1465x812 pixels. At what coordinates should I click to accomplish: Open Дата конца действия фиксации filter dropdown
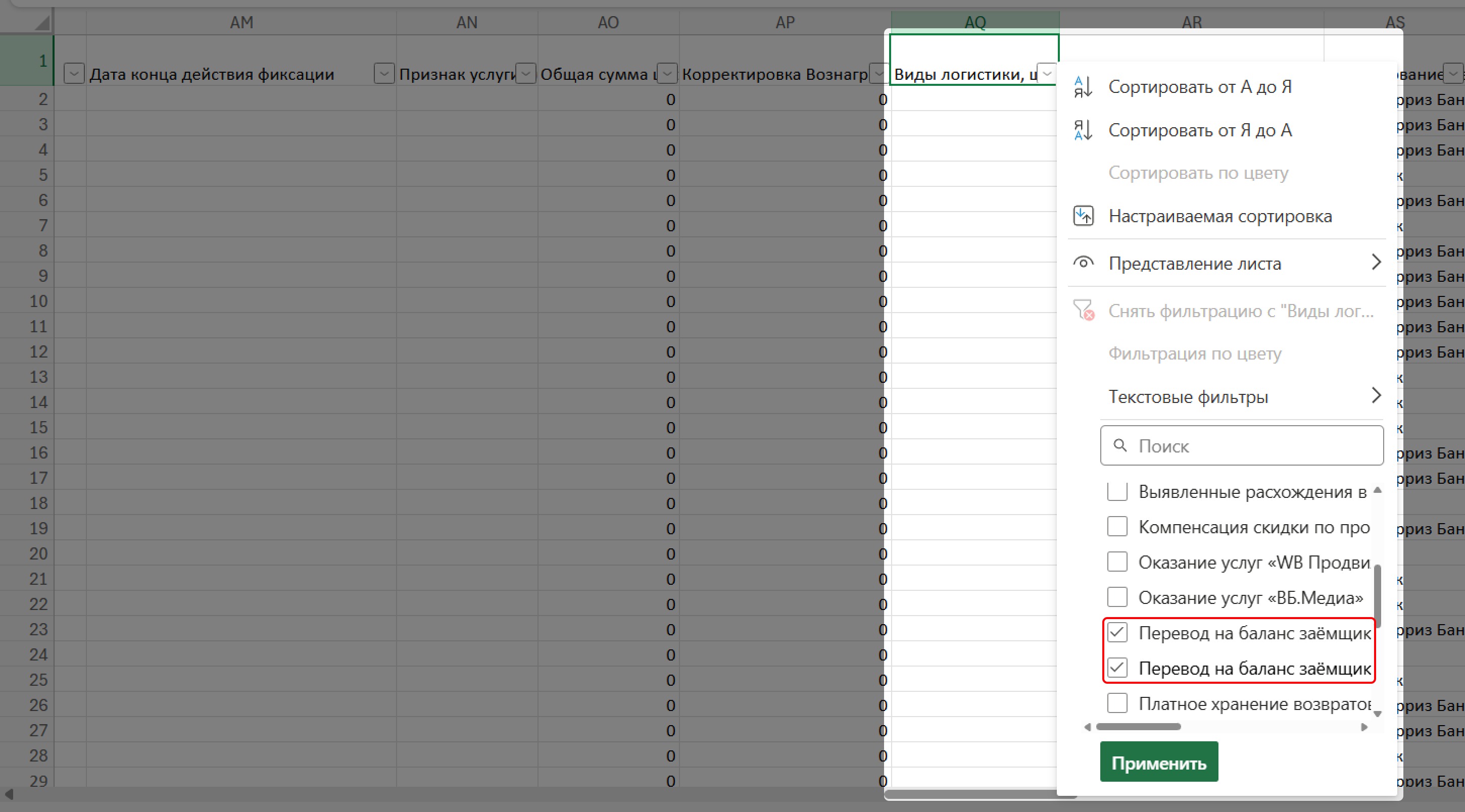(x=384, y=74)
